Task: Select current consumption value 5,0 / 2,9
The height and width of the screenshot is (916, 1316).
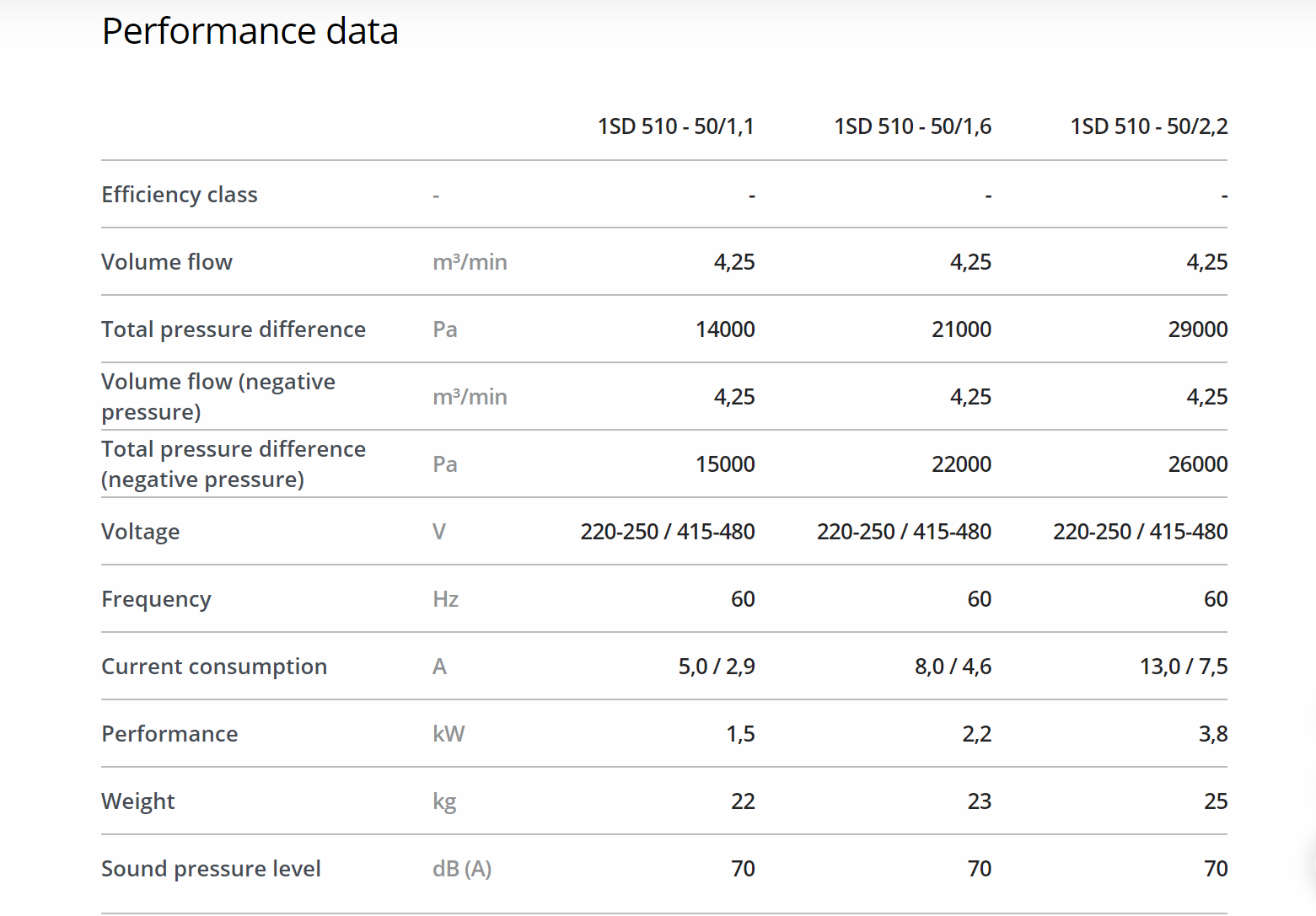Action: point(717,667)
